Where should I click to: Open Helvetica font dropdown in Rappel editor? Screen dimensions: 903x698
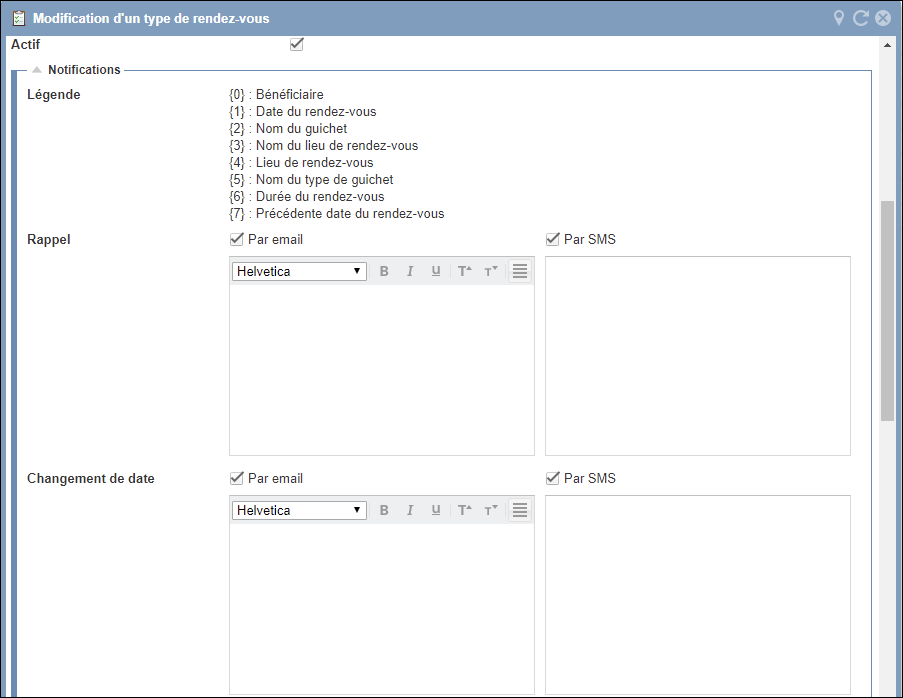coord(299,271)
